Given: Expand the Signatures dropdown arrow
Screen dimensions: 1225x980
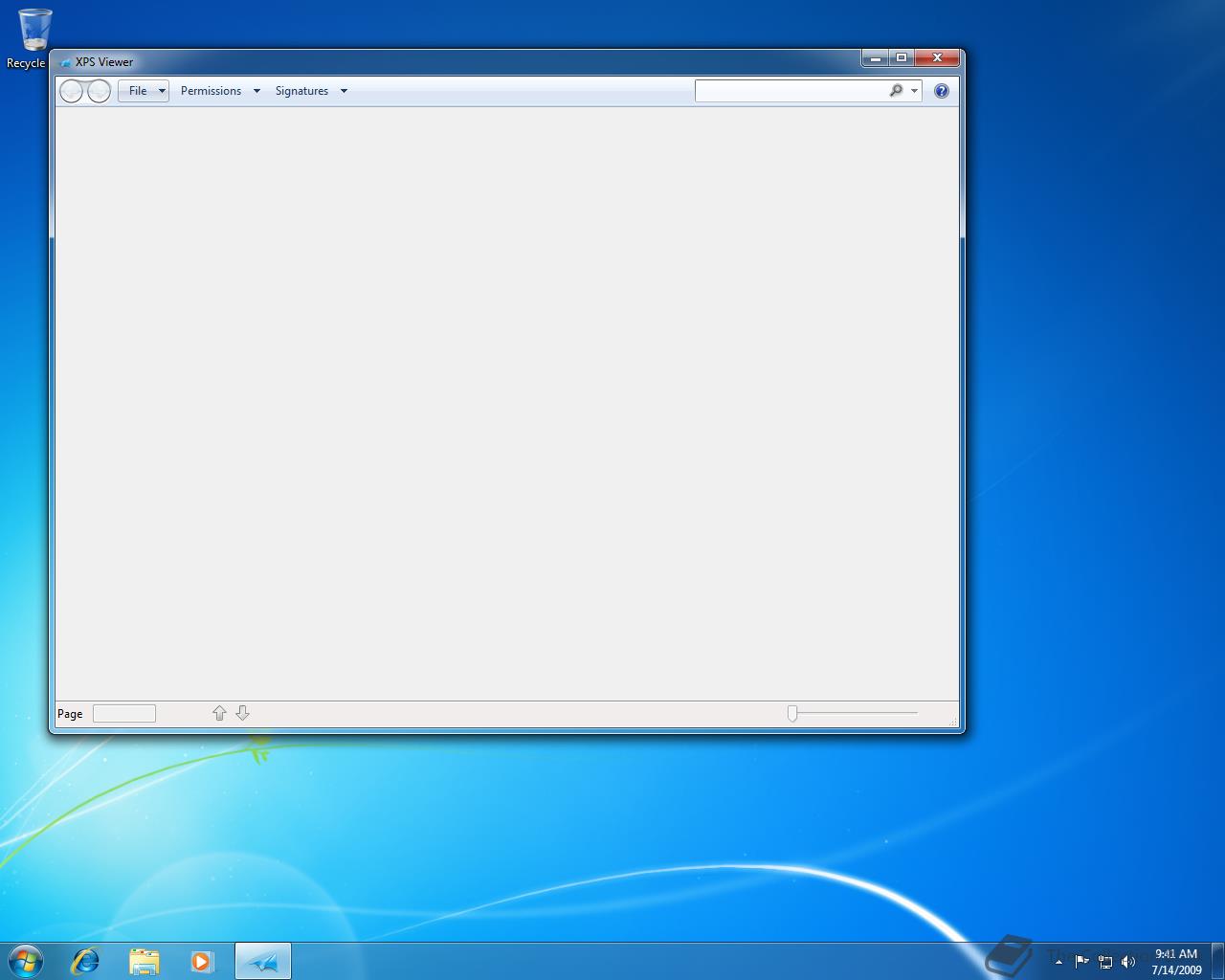Looking at the screenshot, I should coord(344,91).
